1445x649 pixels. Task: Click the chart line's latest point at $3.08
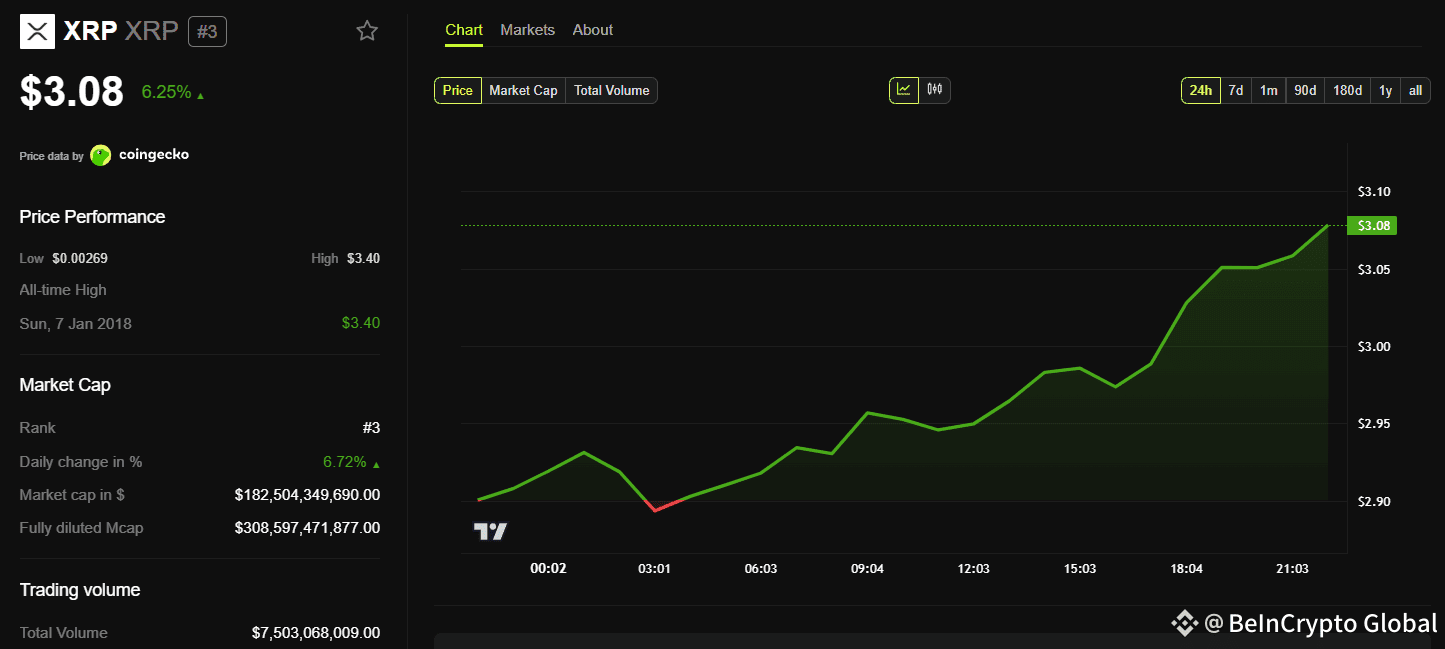[1328, 226]
